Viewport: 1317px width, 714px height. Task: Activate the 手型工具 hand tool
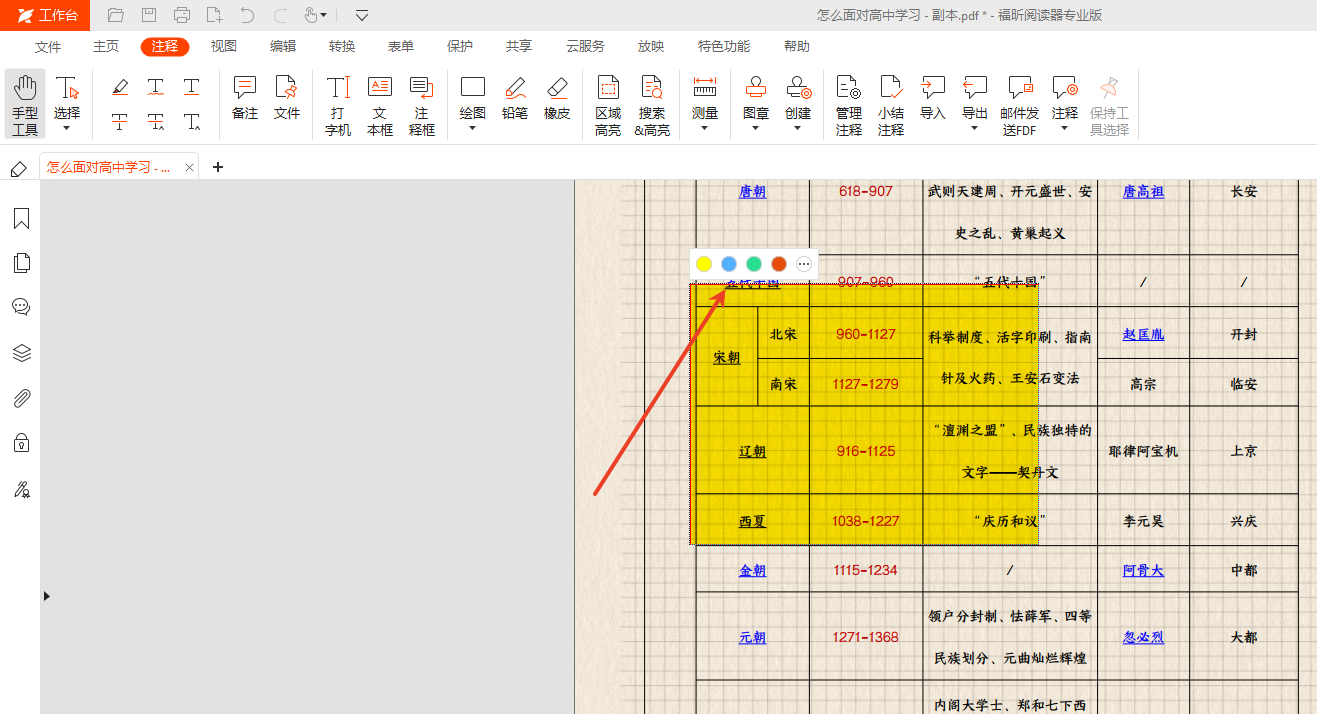coord(25,104)
